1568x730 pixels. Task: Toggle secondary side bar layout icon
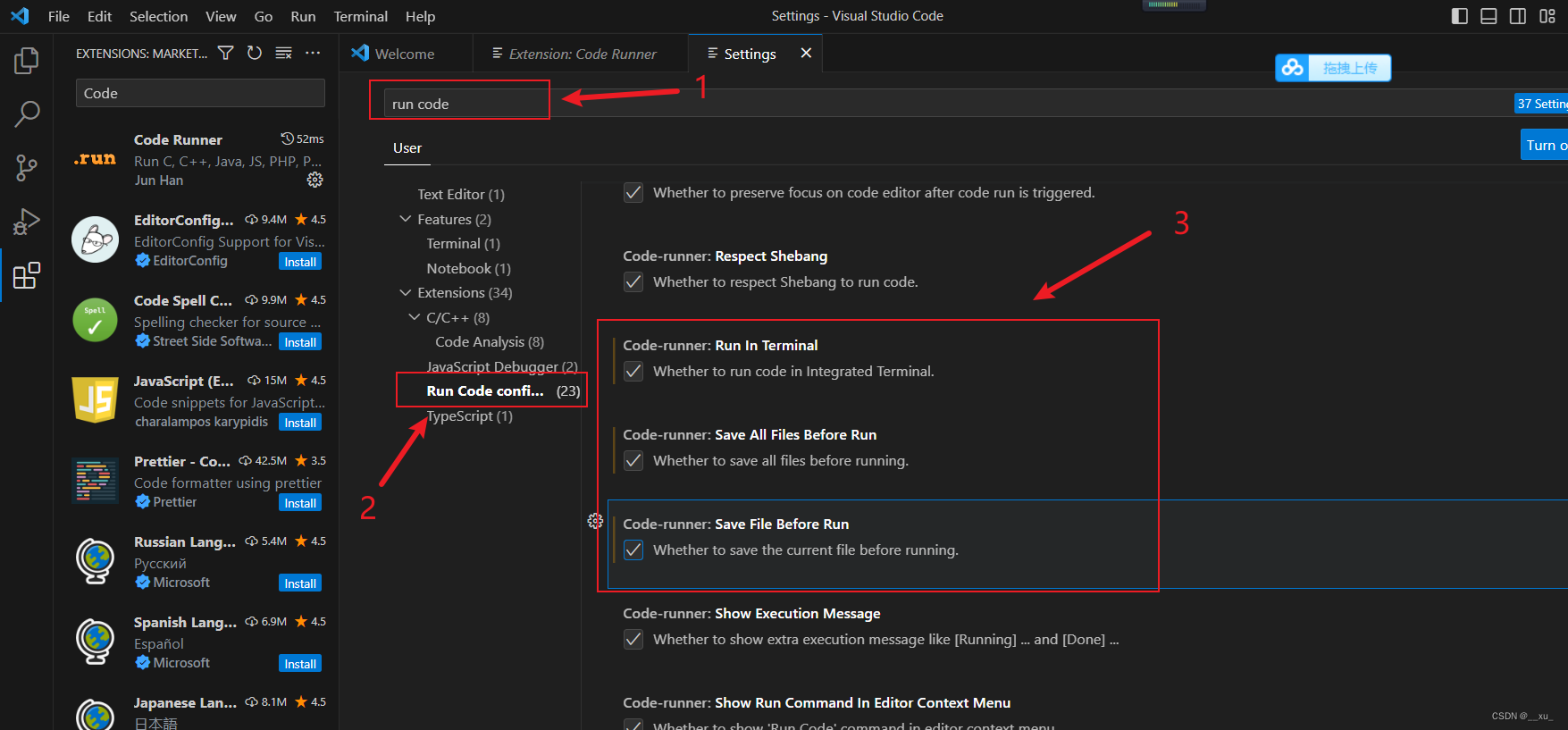point(1518,16)
